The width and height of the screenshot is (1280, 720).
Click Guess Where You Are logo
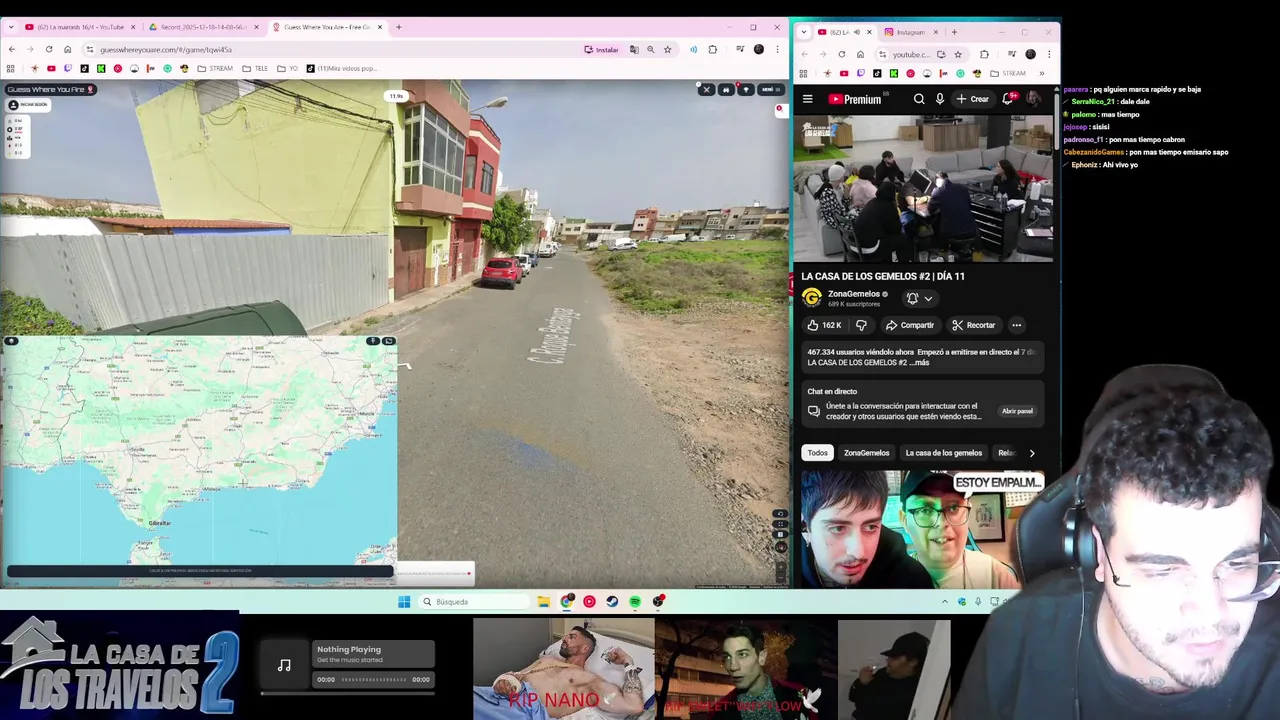tap(50, 89)
